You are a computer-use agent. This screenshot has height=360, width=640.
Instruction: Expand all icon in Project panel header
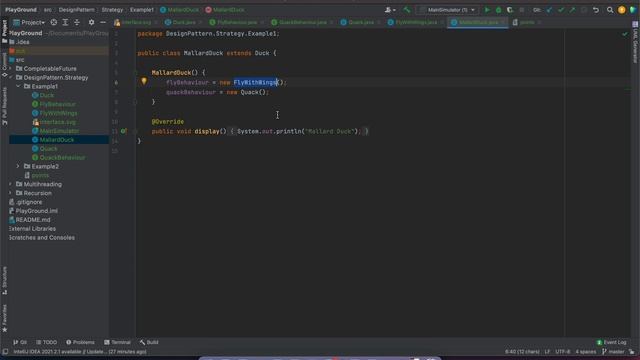65,22
